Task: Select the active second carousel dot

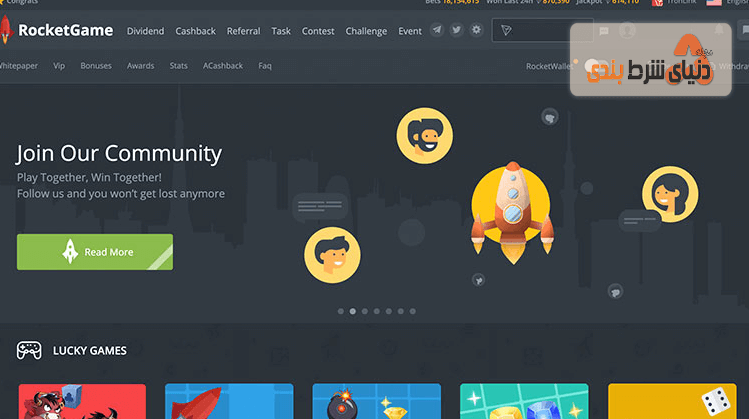Action: 353,312
